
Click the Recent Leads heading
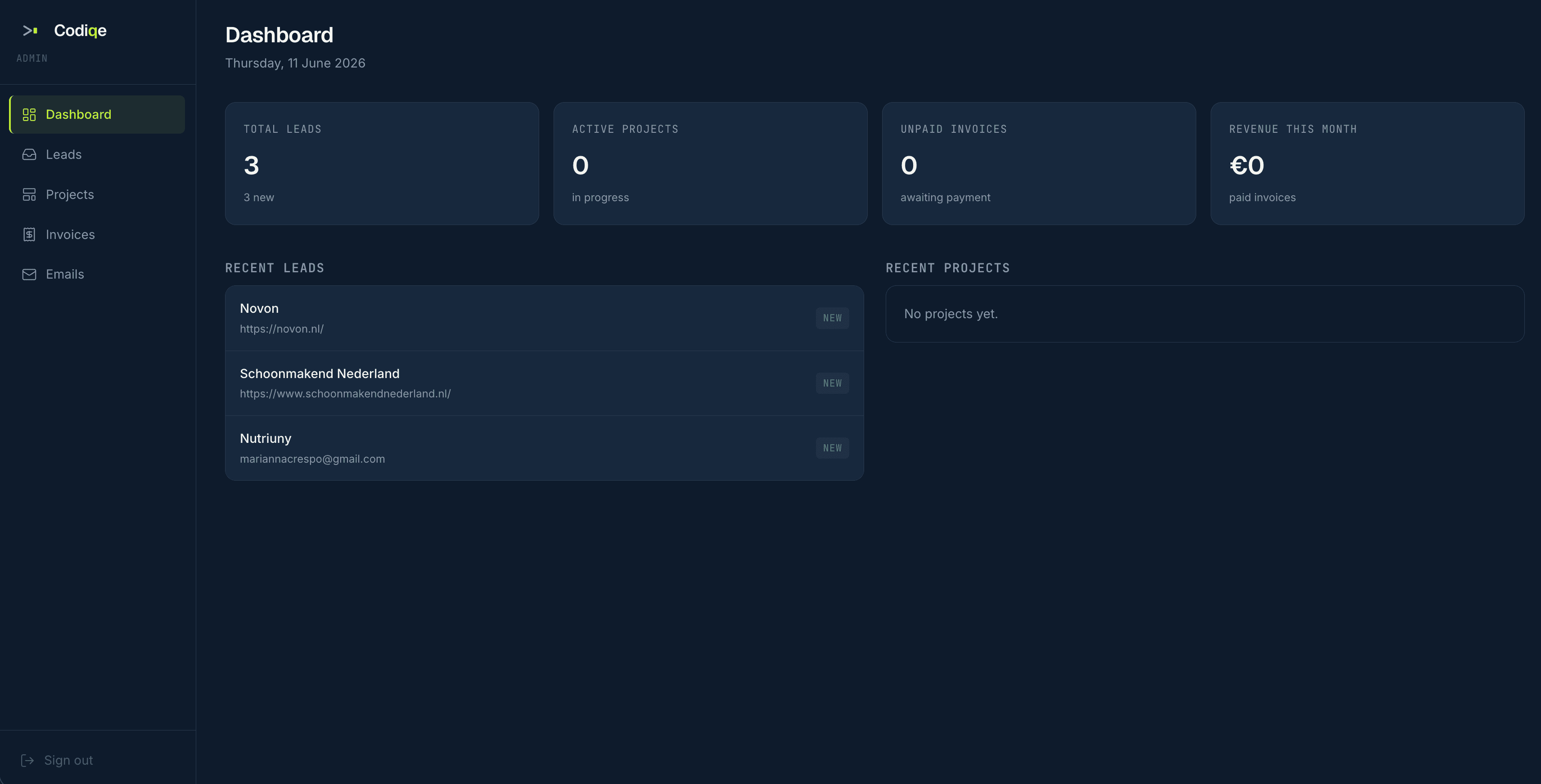(x=275, y=268)
